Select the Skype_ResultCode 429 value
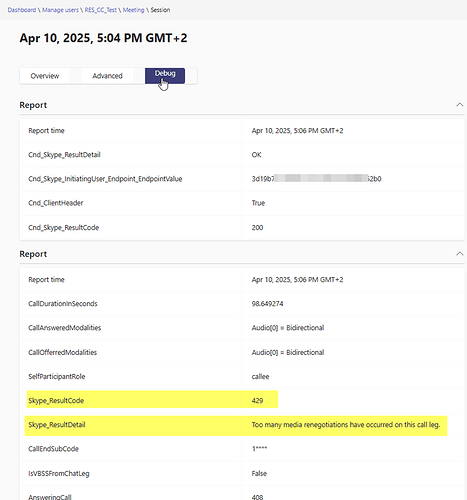This screenshot has height=500, width=467. 257,401
